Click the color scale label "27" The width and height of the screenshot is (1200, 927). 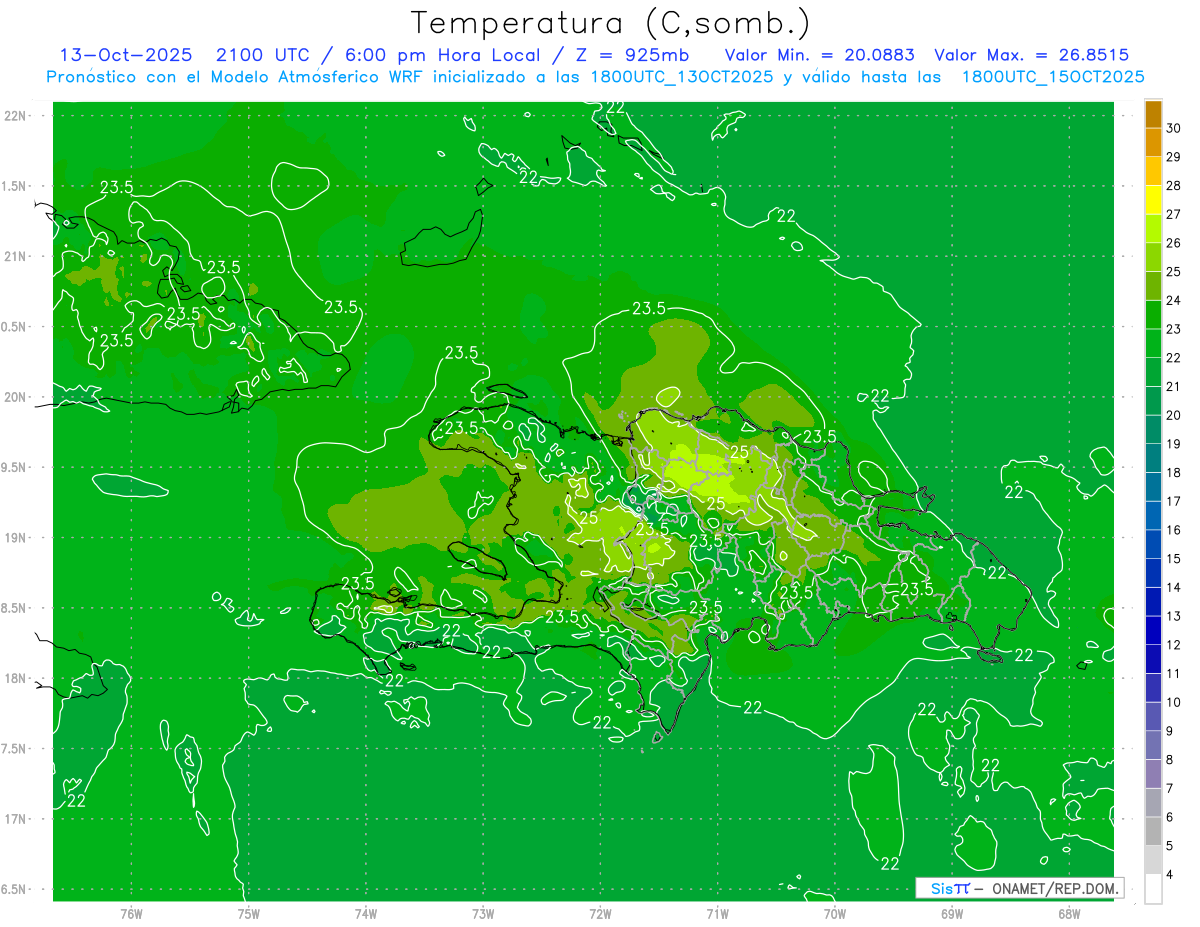[1173, 214]
